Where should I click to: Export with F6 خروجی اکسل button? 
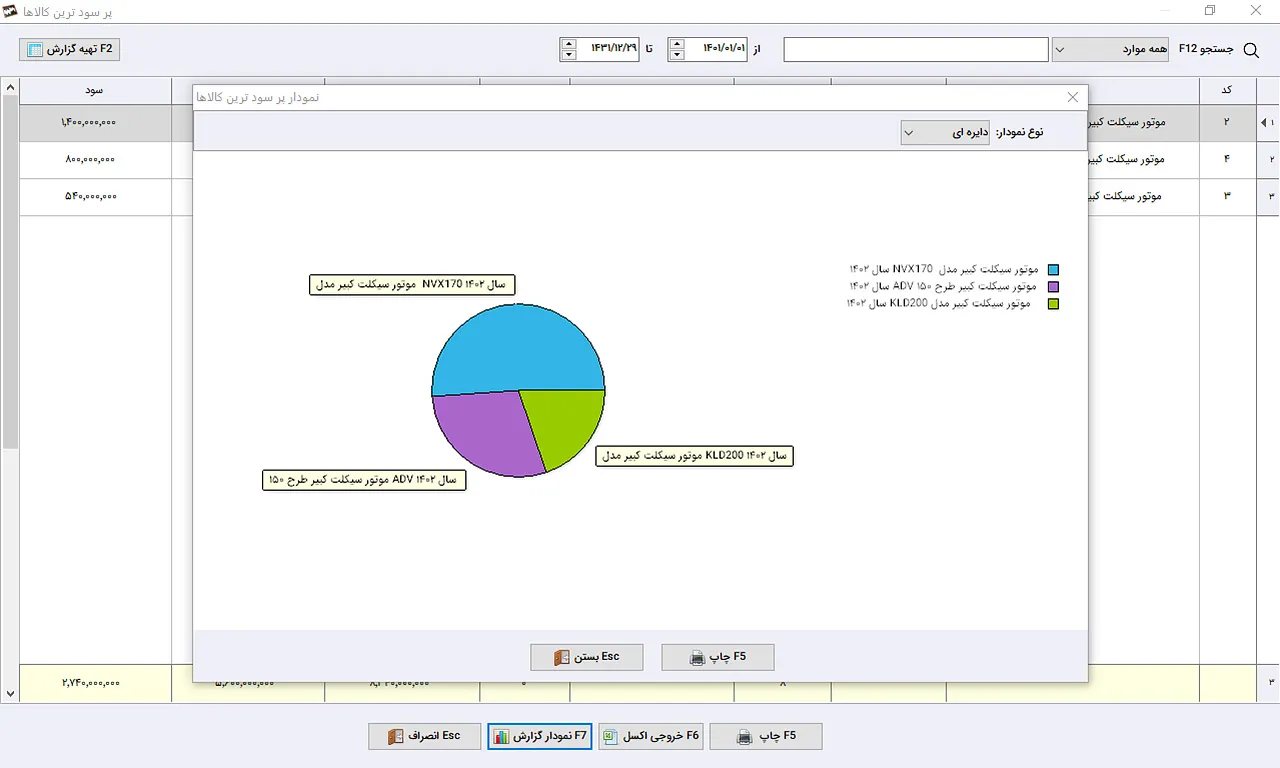coord(651,736)
